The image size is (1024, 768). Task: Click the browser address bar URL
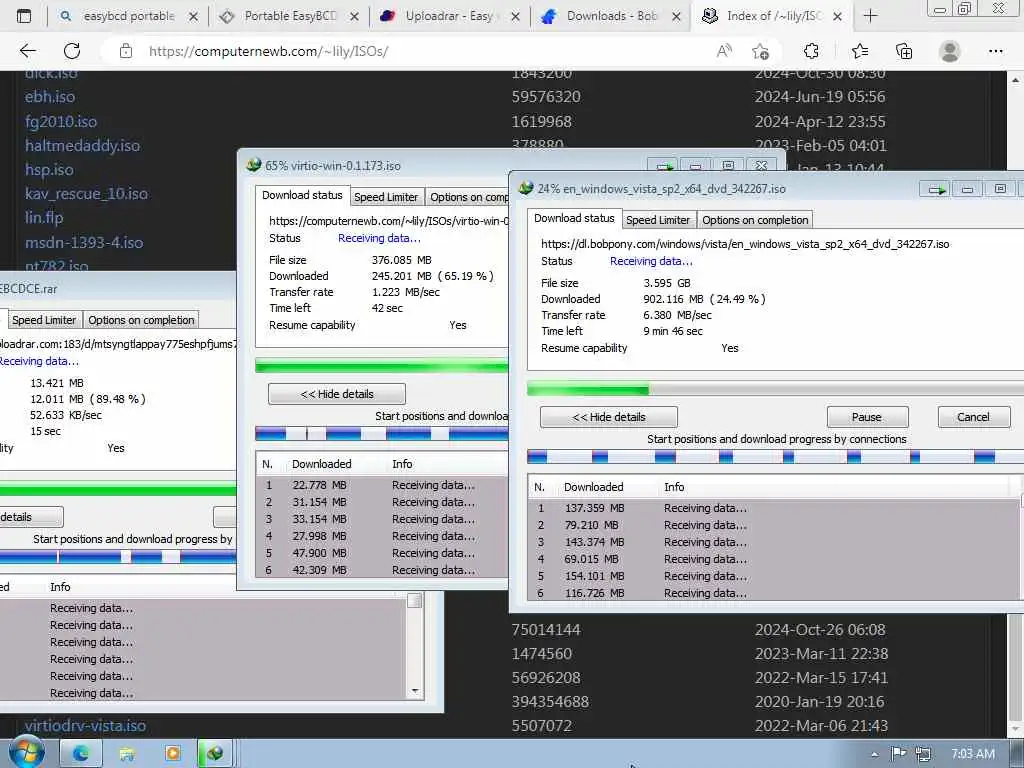(268, 51)
